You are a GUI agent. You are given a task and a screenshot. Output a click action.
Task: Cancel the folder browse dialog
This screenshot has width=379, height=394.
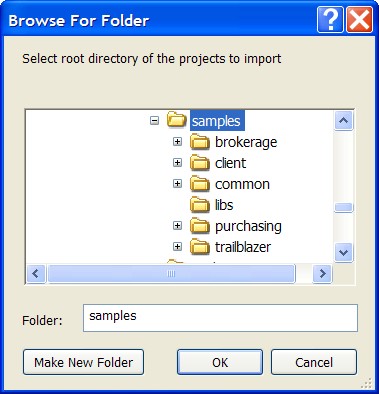click(x=314, y=362)
